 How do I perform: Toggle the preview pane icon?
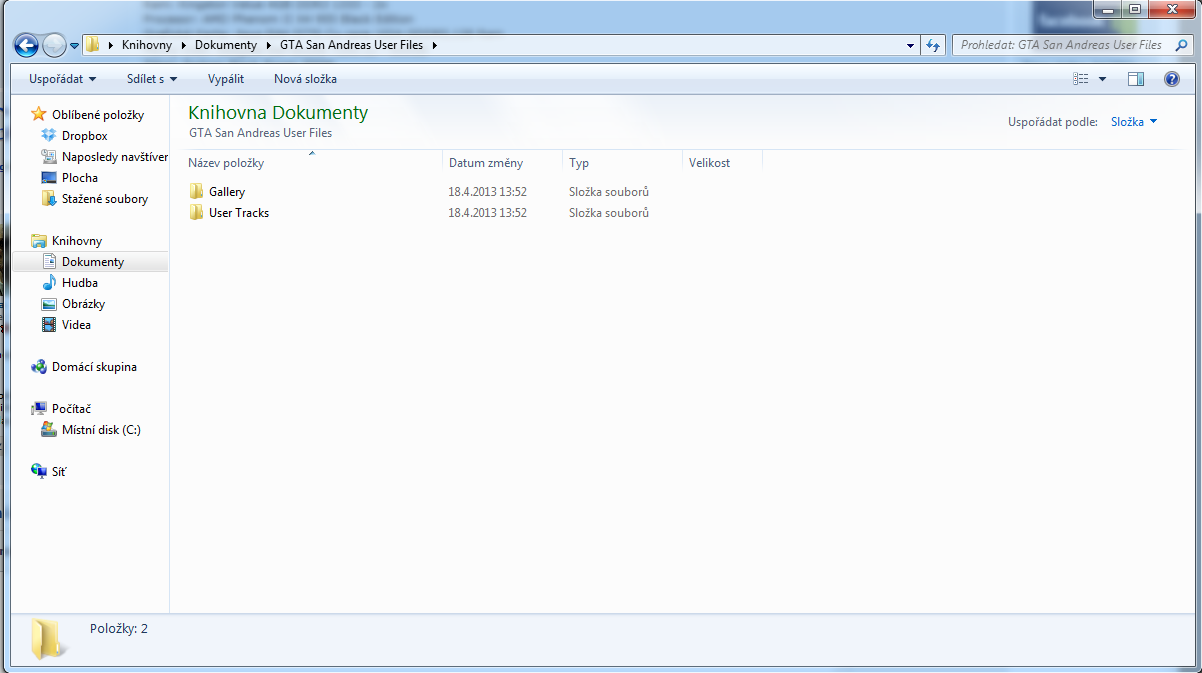click(x=1135, y=79)
